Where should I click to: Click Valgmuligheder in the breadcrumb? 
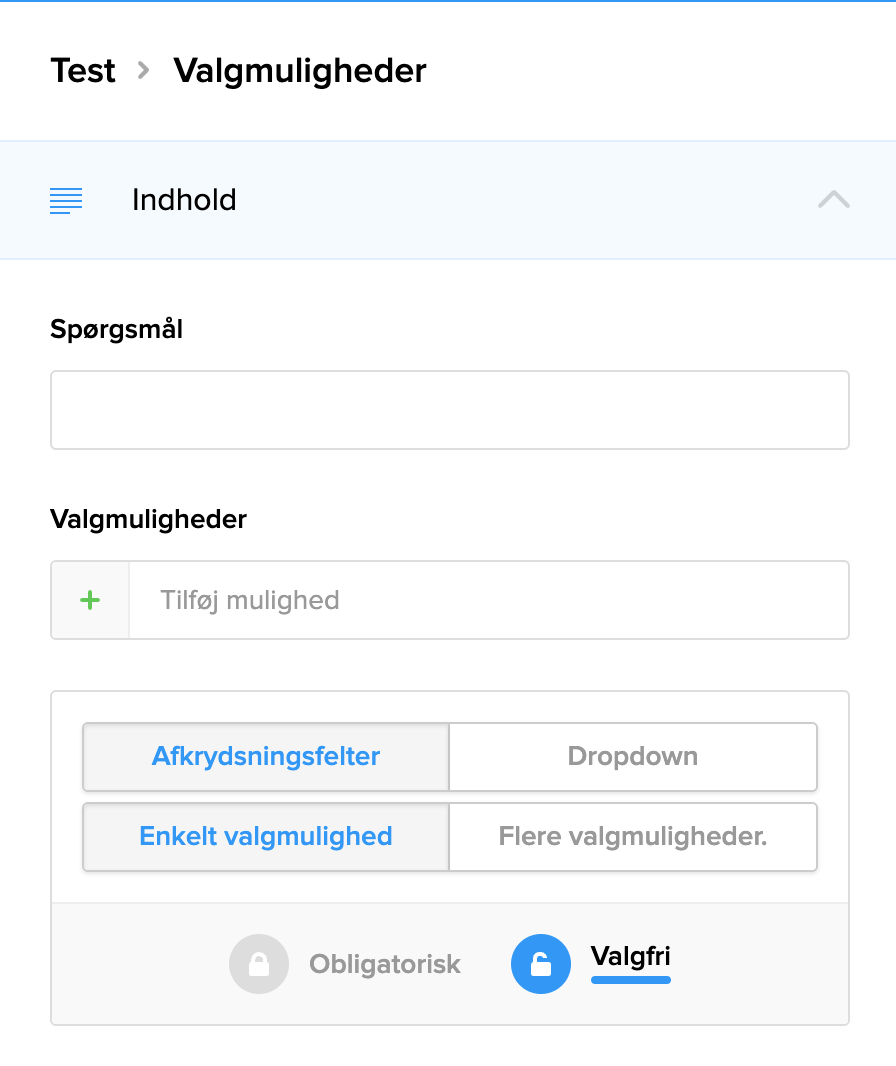pyautogui.click(x=299, y=71)
